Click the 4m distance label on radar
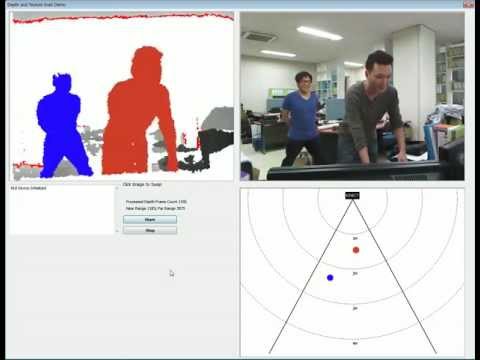The width and height of the screenshot is (480, 360). (355, 343)
